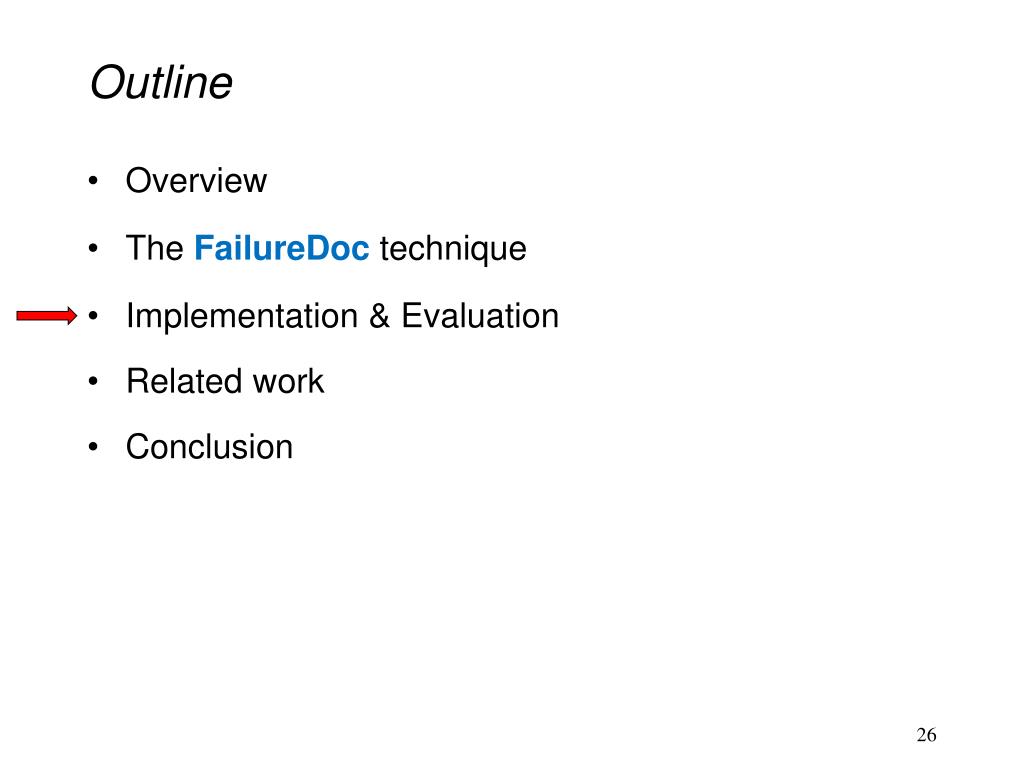This screenshot has width=1024, height=768.
Task: Click the word Implementation
Action: coord(242,317)
